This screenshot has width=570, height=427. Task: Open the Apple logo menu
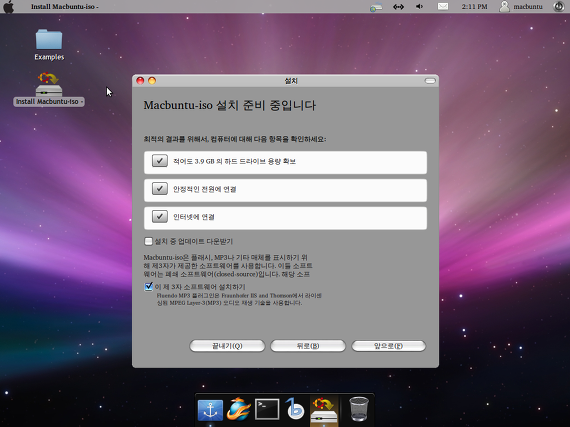(8, 7)
